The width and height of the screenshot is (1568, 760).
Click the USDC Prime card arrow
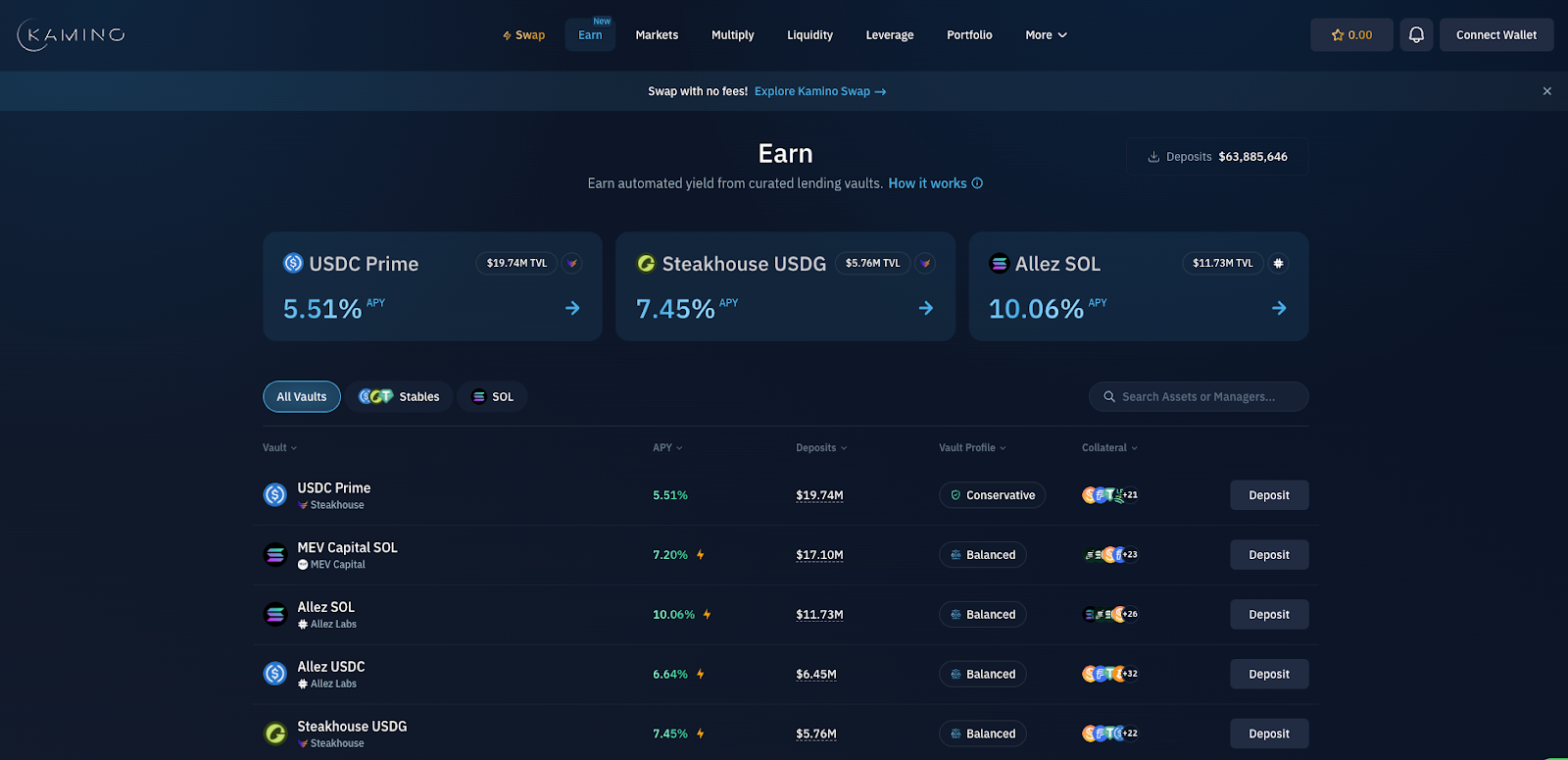pos(572,308)
